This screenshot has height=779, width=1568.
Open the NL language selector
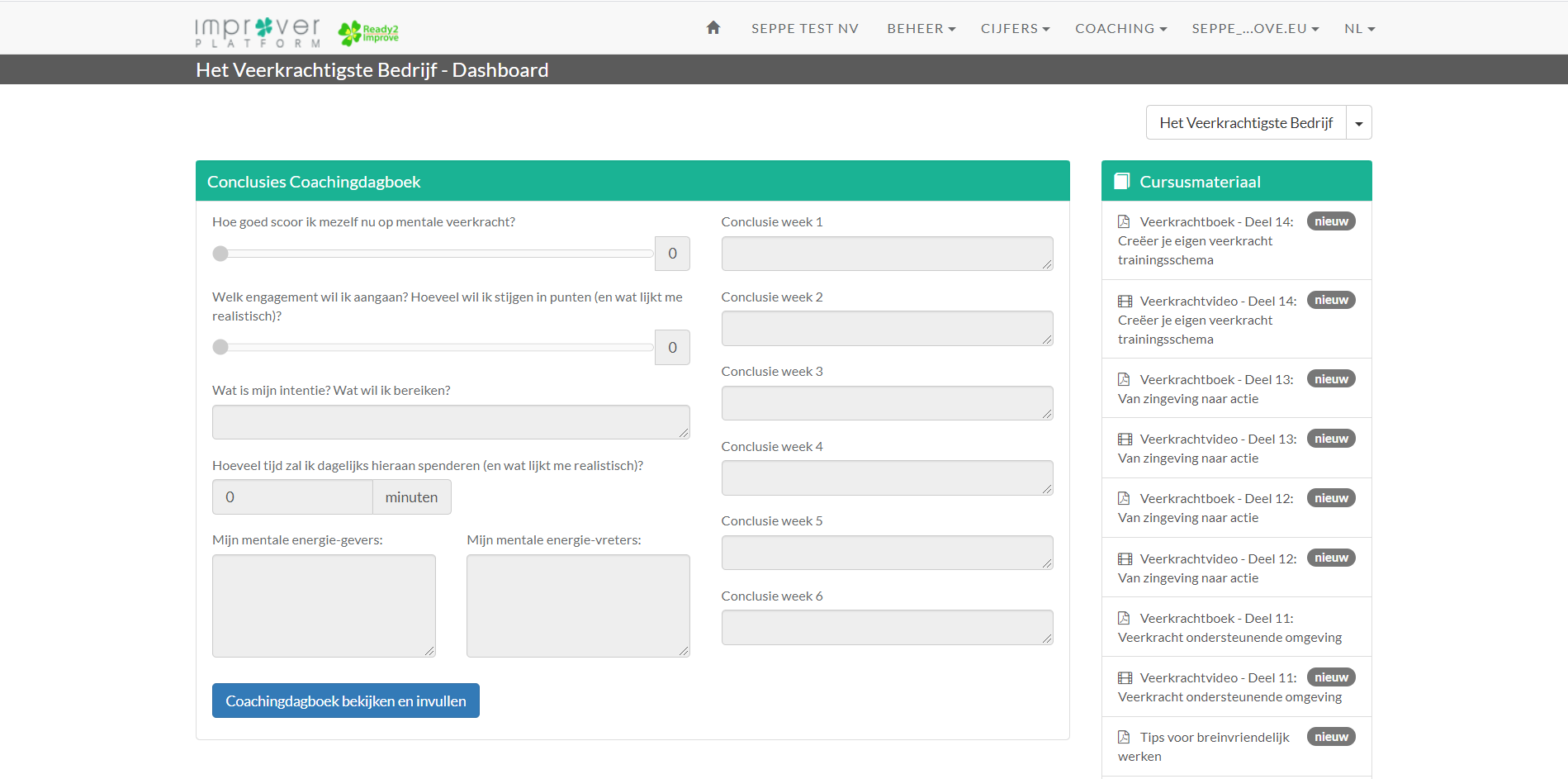1359,29
